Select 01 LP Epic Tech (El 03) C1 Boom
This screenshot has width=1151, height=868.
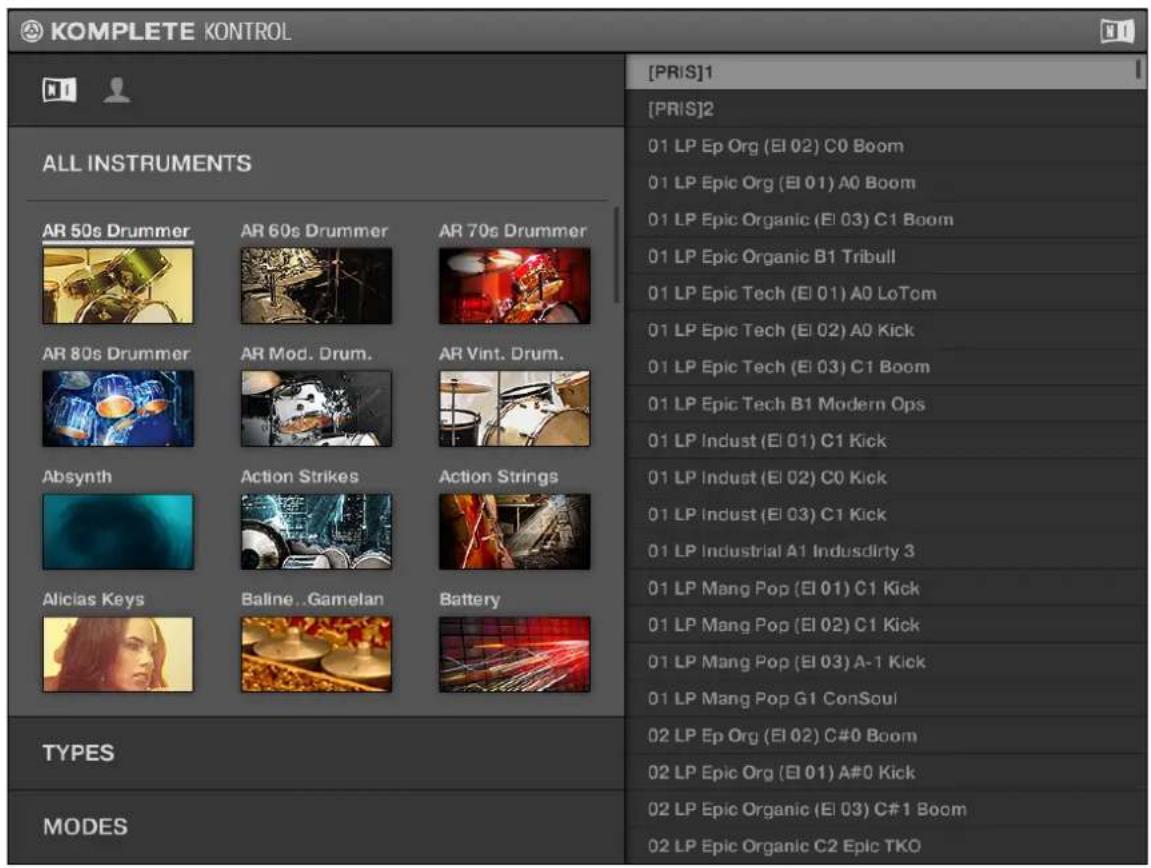pyautogui.click(x=885, y=366)
